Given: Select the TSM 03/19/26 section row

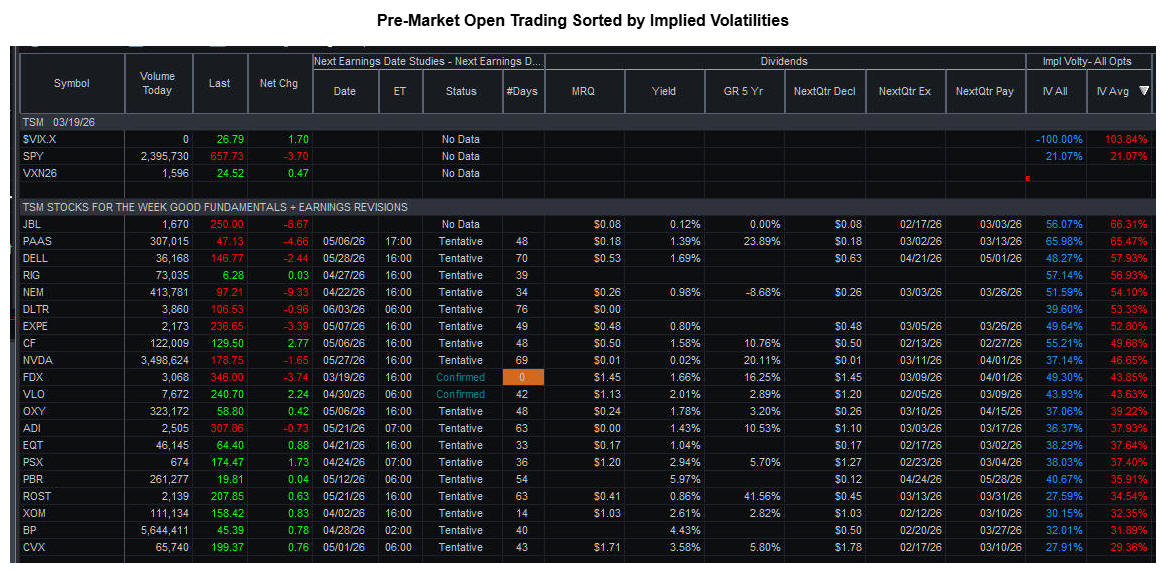Looking at the screenshot, I should (60, 121).
